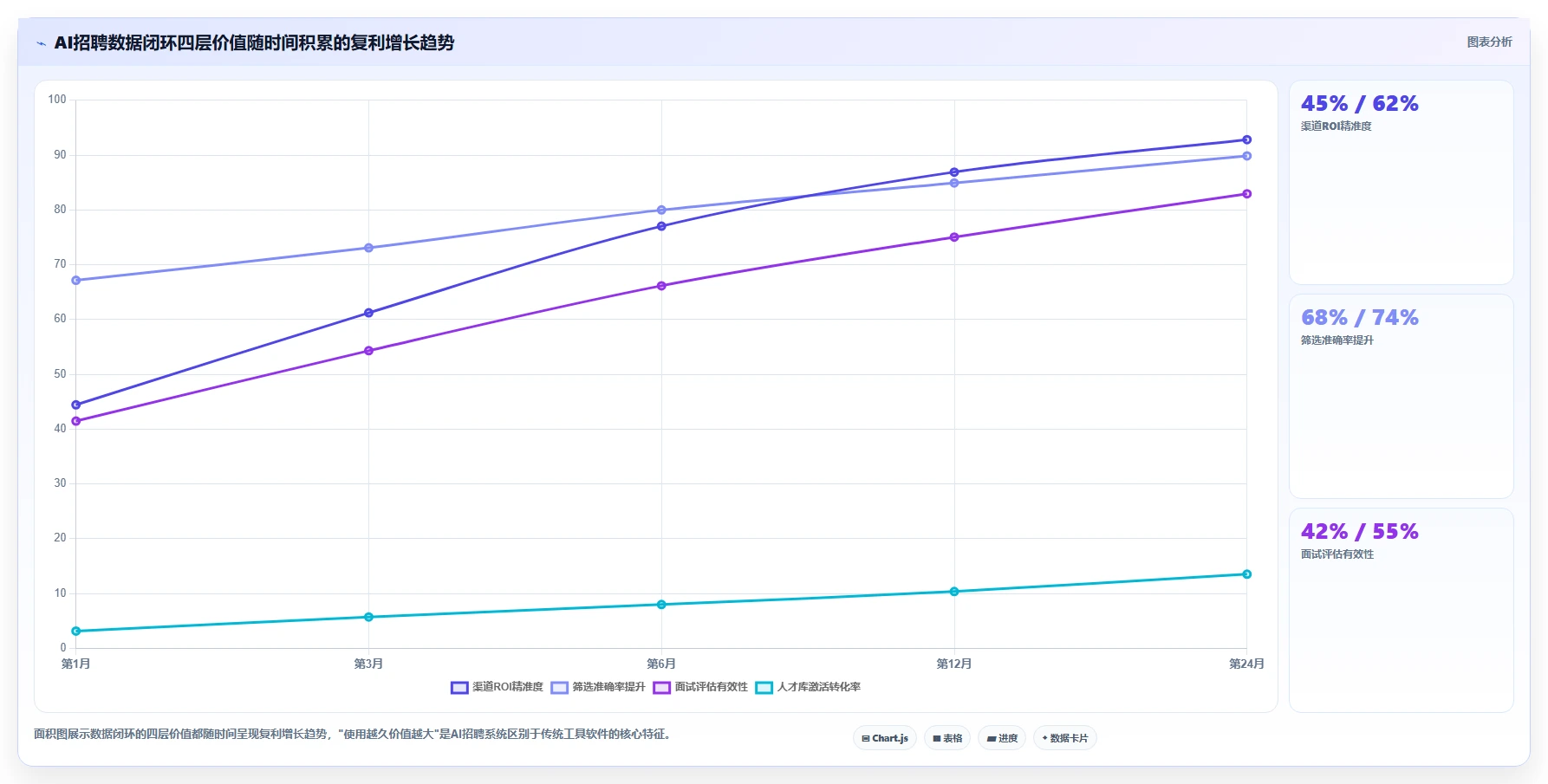Select the 表格 tag
Screen dimensions: 1548x784
(x=947, y=738)
